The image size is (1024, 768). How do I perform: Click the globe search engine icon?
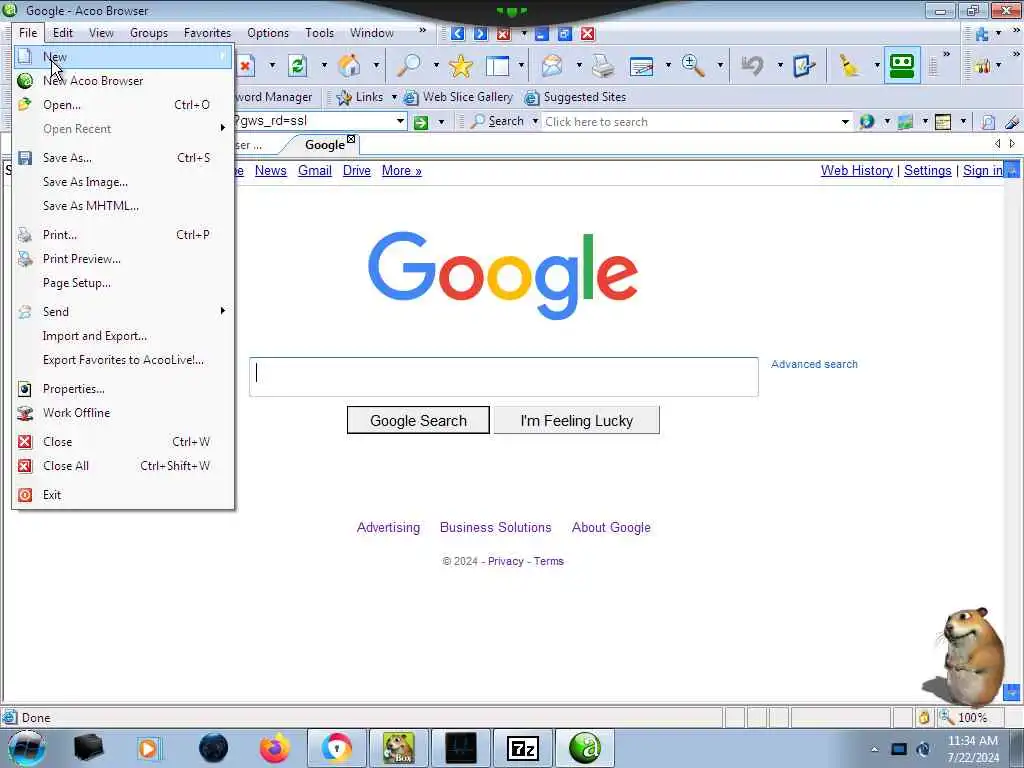[x=867, y=121]
